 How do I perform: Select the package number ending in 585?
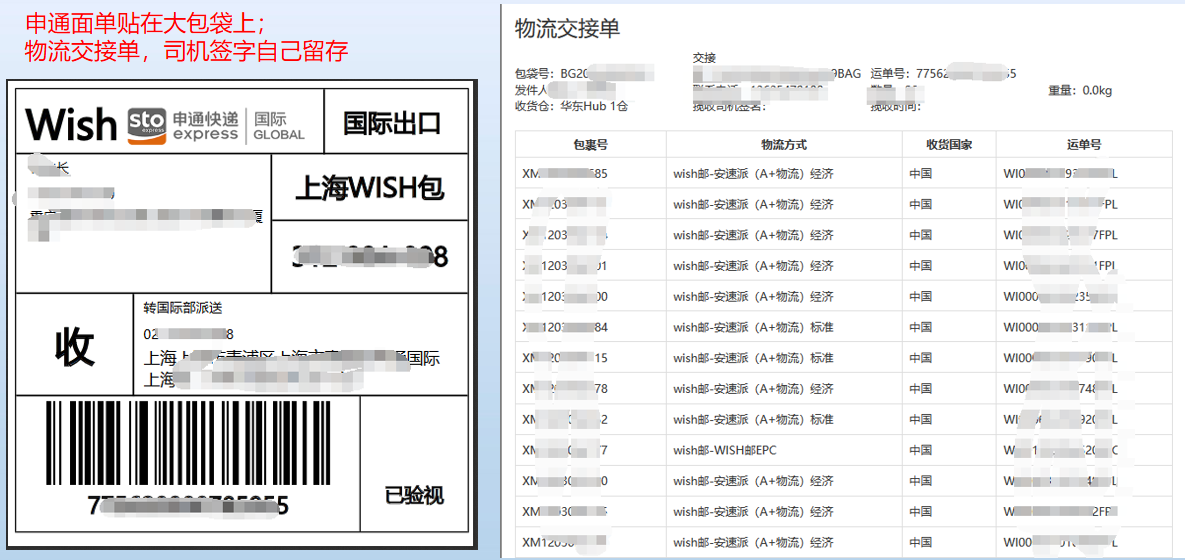click(565, 173)
